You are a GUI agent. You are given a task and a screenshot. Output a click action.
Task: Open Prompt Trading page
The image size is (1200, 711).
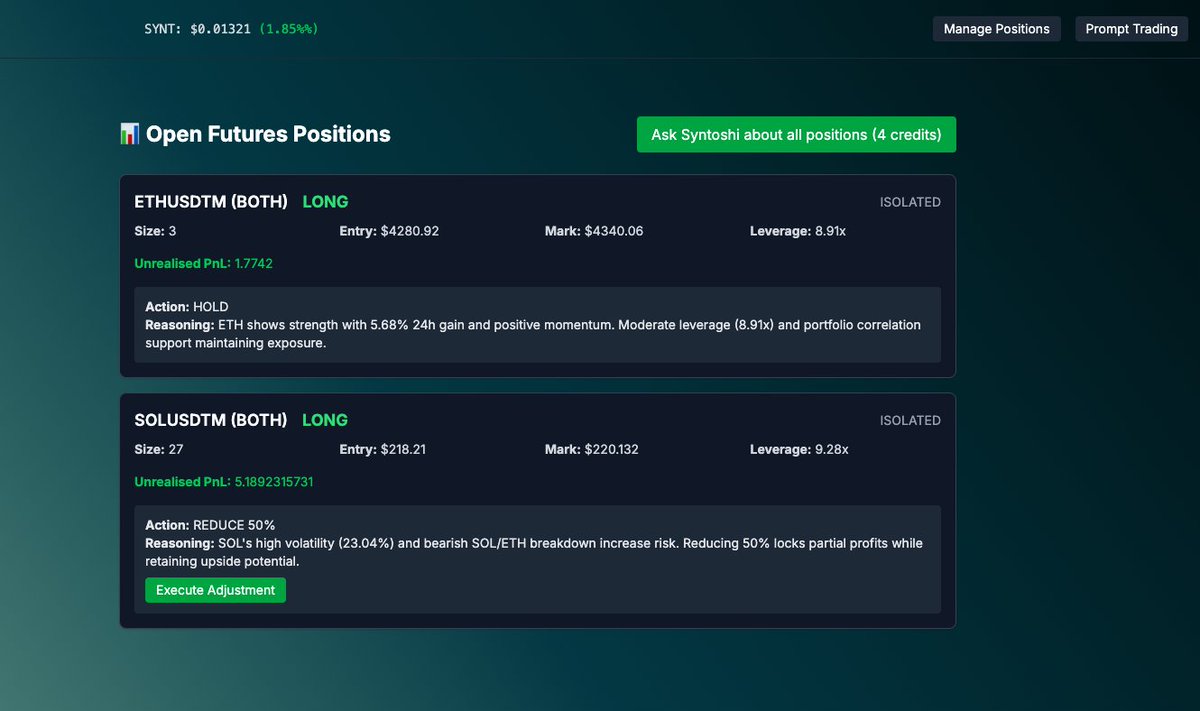pos(1131,29)
